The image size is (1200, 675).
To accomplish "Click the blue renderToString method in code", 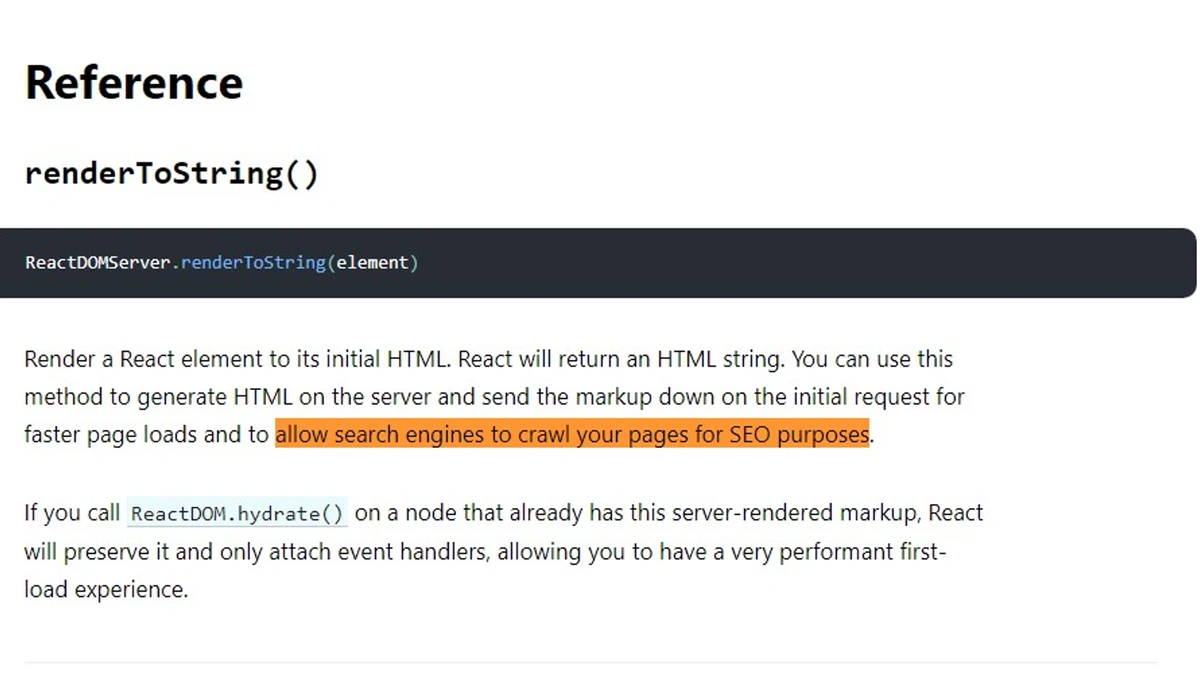I will tap(253, 263).
